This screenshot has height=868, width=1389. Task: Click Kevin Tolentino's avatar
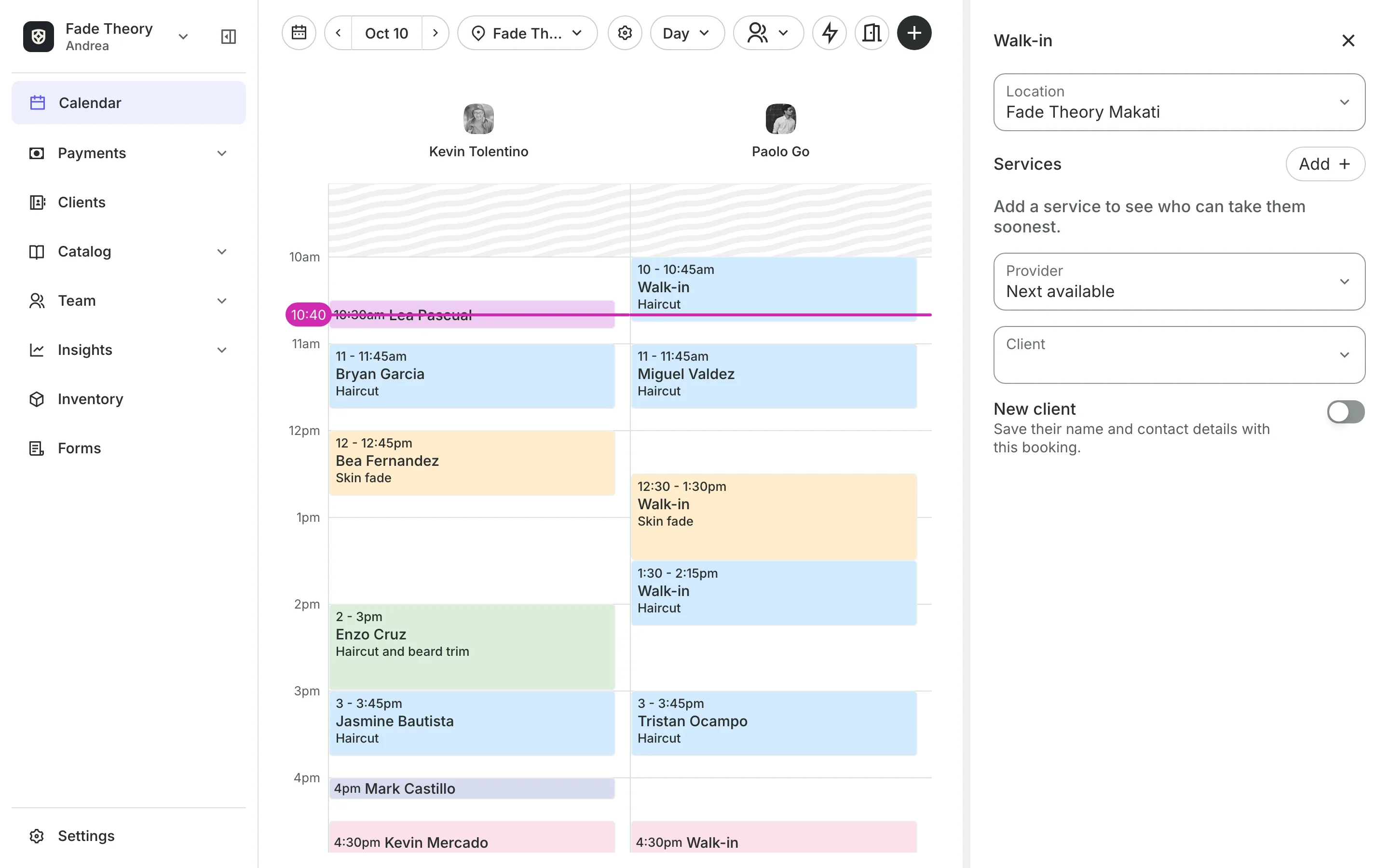click(x=479, y=119)
